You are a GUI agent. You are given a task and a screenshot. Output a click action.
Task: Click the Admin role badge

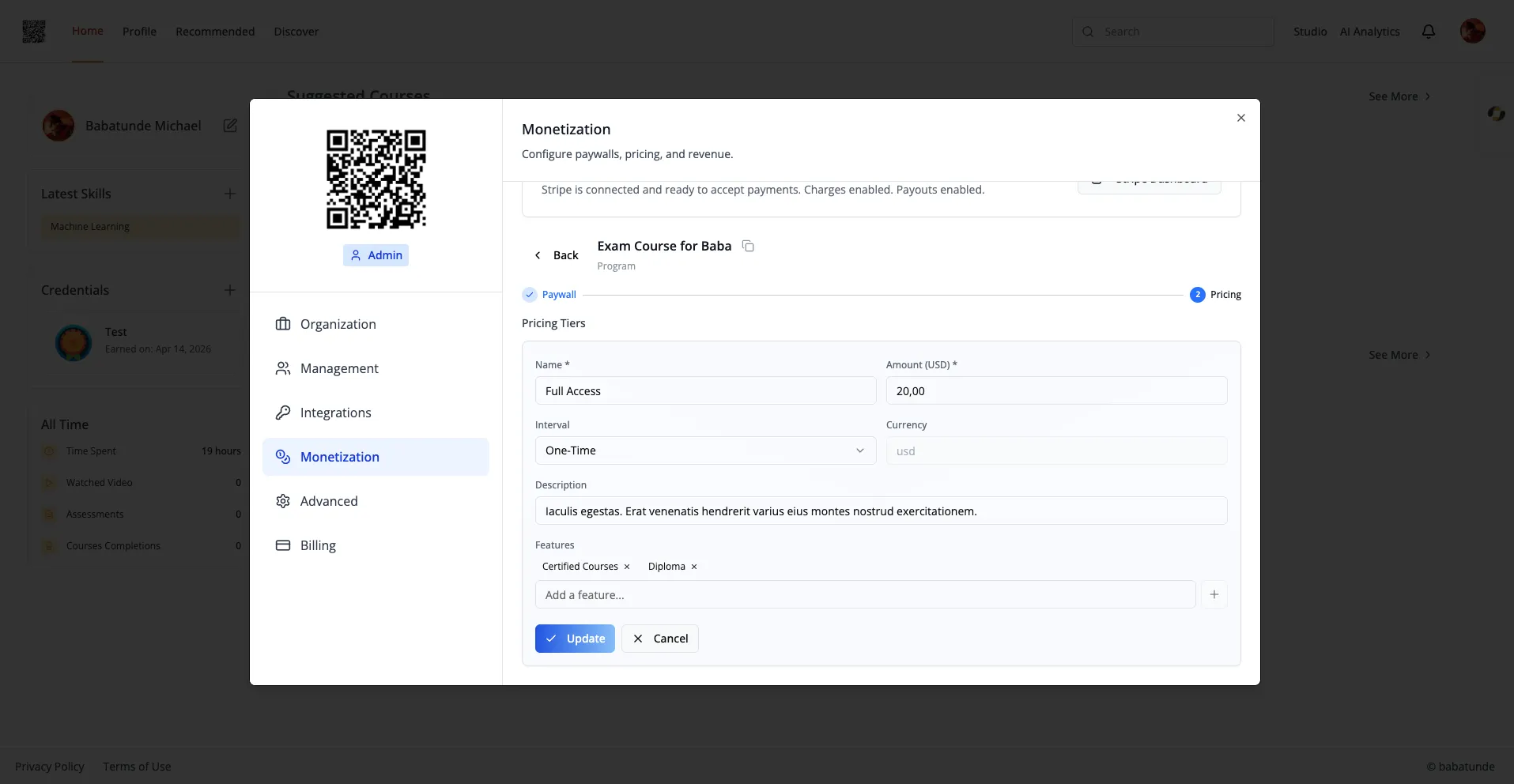(x=376, y=255)
